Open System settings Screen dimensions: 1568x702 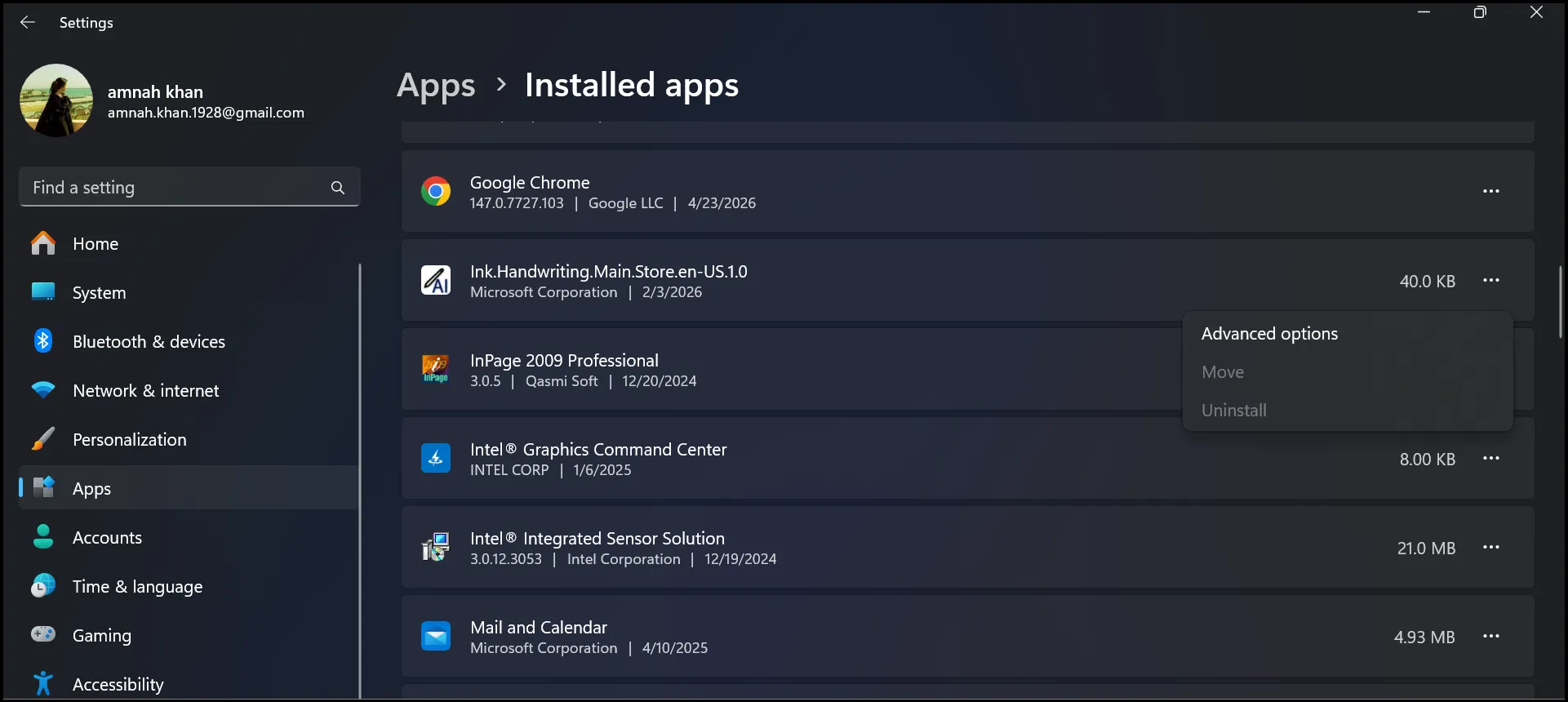(188, 292)
